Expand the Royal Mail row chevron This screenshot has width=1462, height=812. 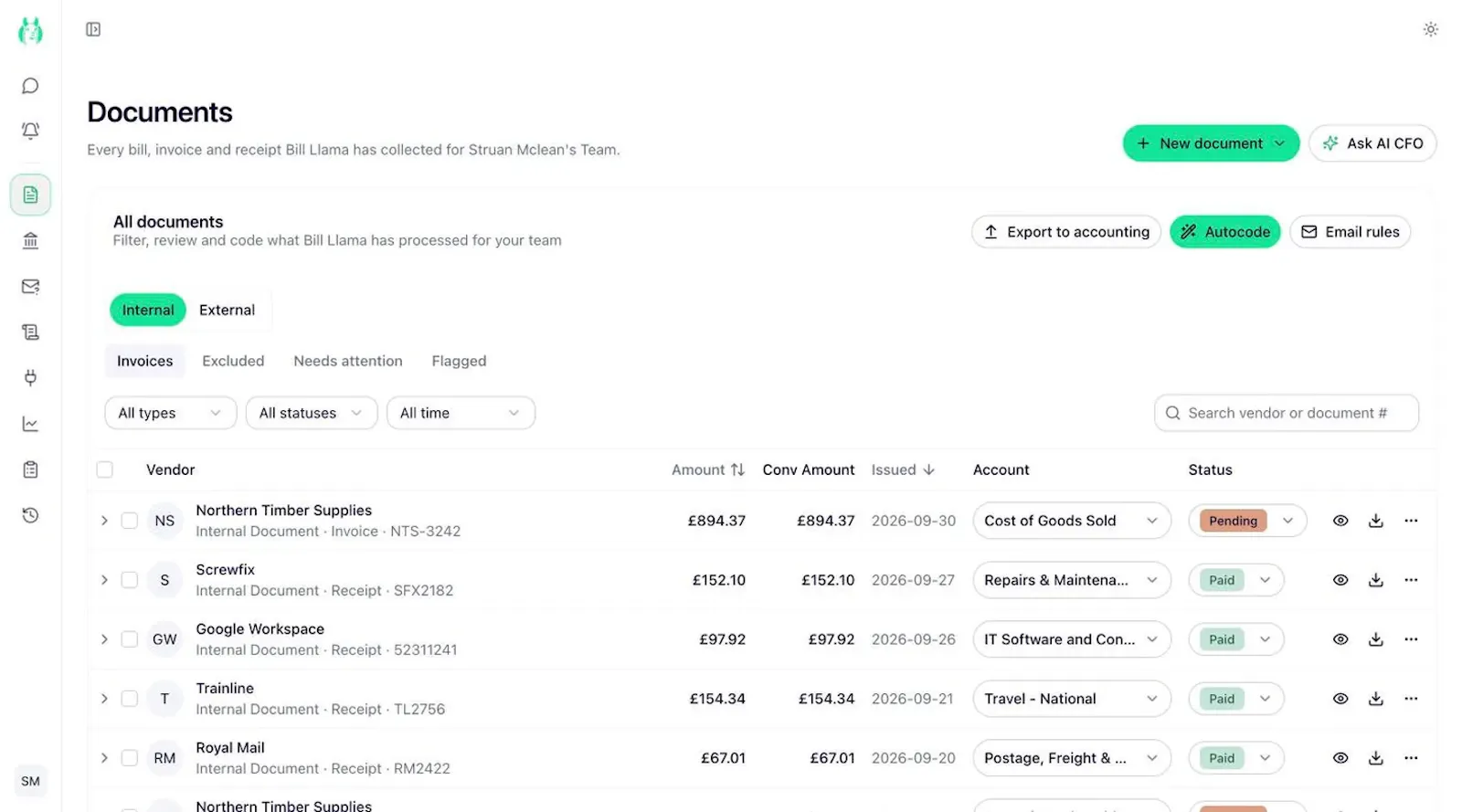coord(104,758)
